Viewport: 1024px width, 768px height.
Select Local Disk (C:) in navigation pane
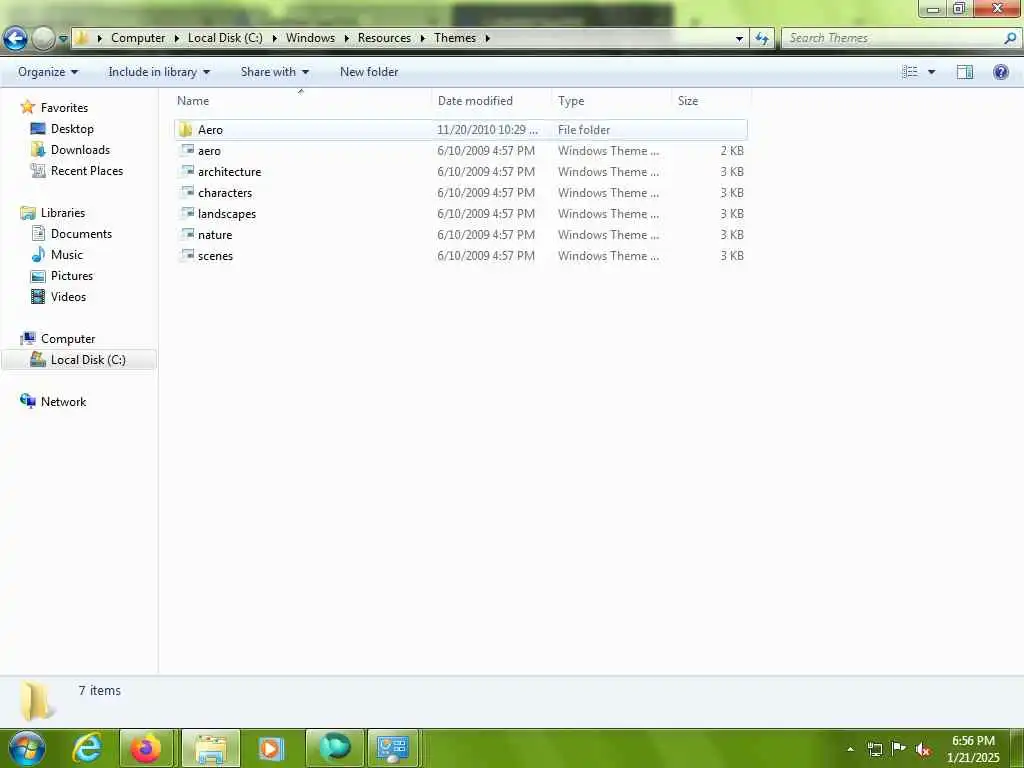[x=79, y=360]
